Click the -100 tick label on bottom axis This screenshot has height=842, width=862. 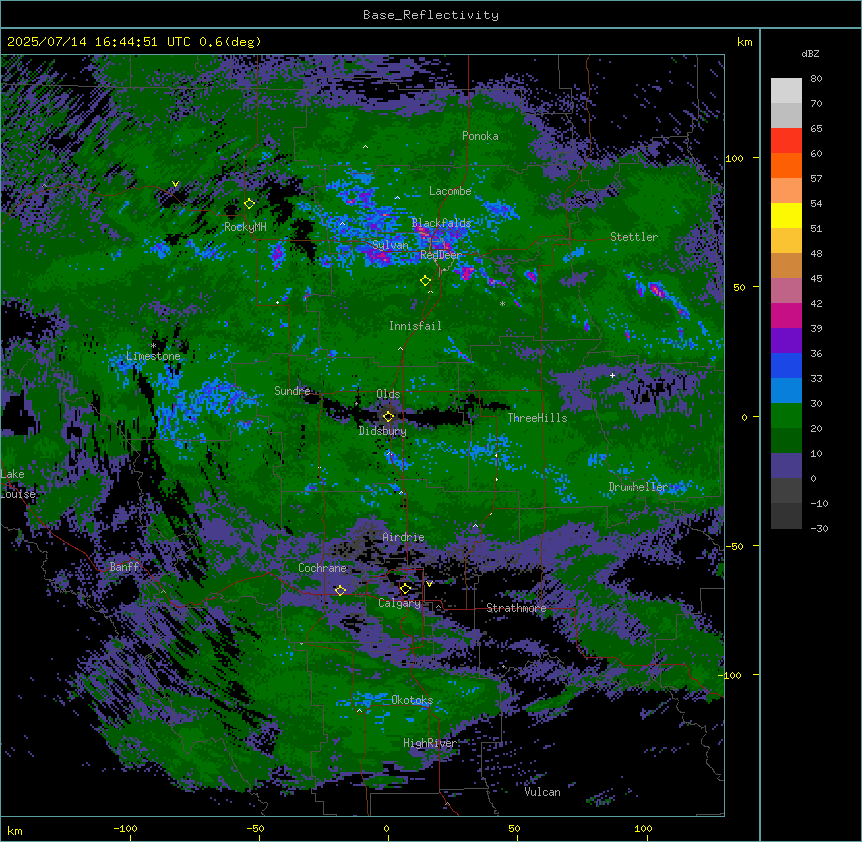(x=125, y=828)
